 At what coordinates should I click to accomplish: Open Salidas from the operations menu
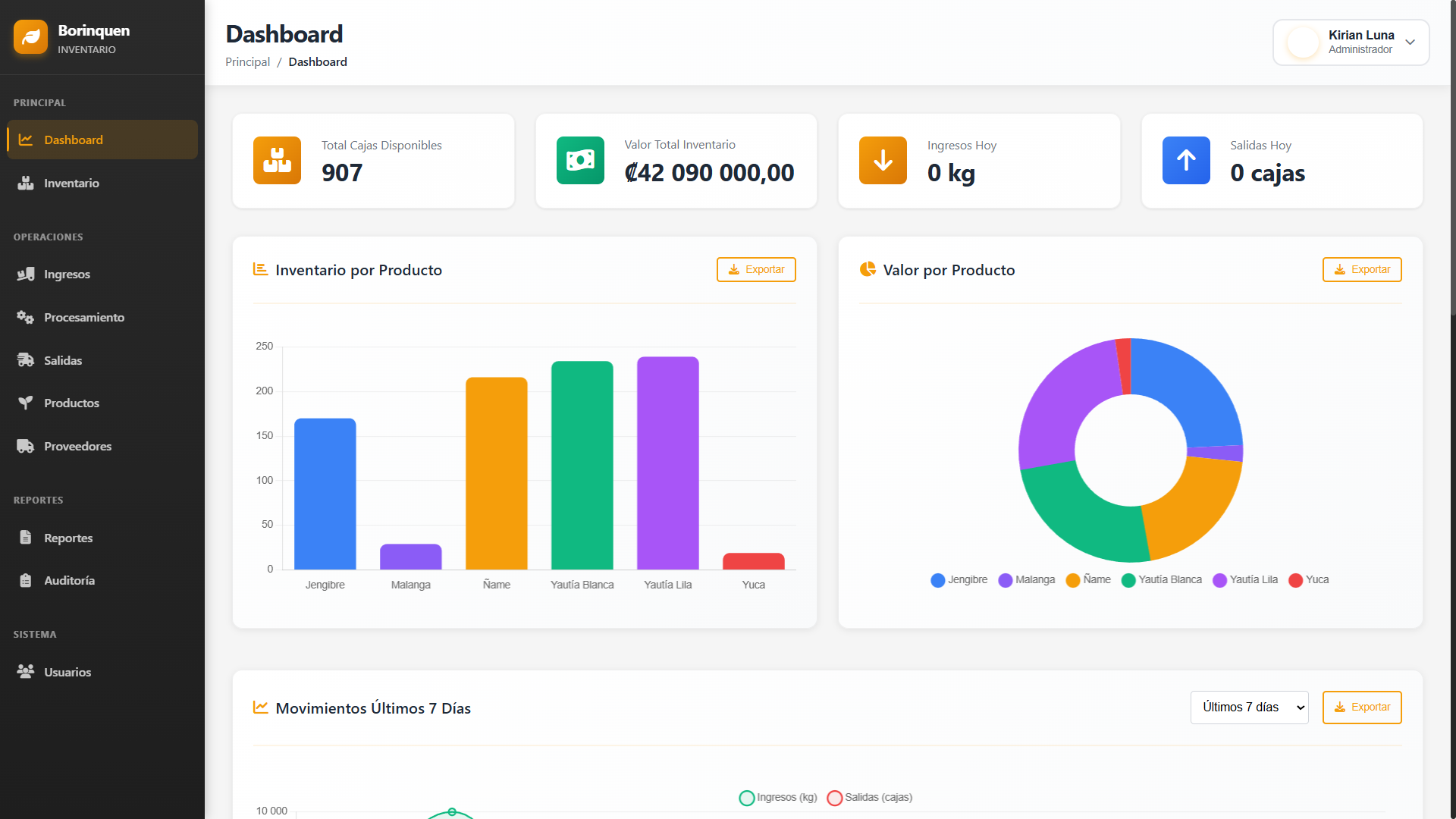click(63, 360)
